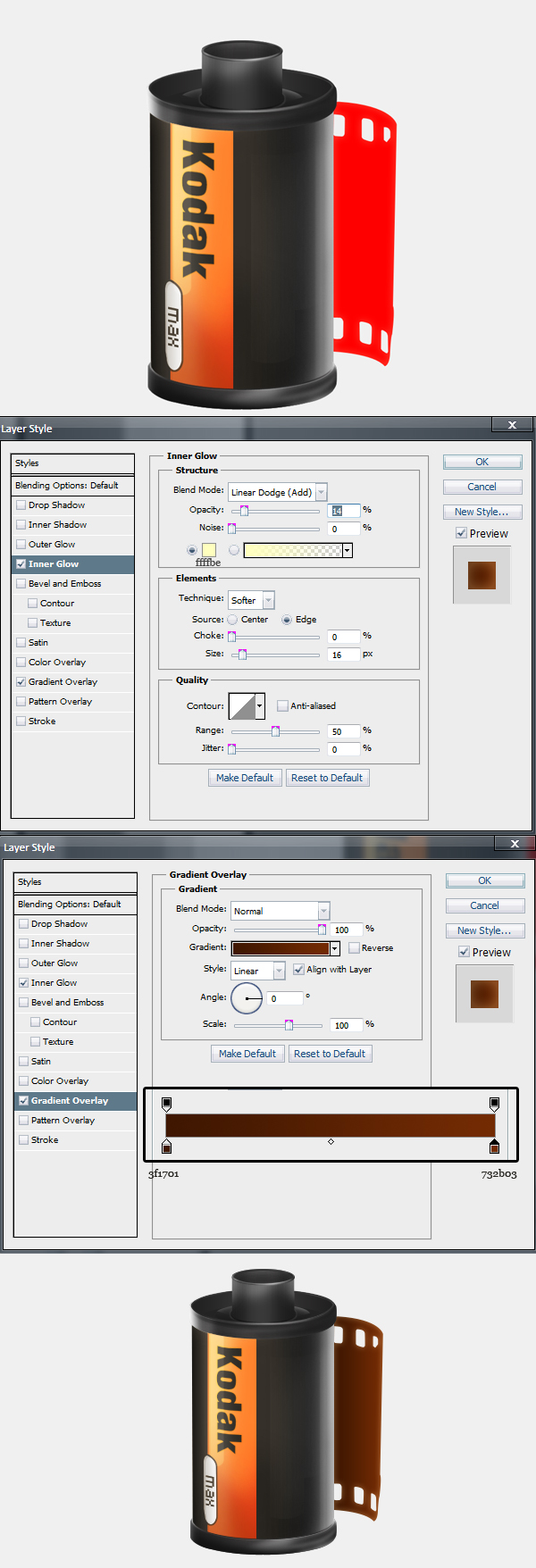
Task: Click the Angle dial in Gradient Overlay
Action: coord(247,998)
